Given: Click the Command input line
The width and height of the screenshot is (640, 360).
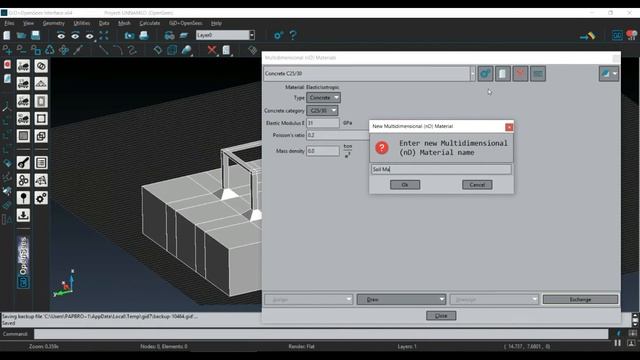Looking at the screenshot, I should tap(321, 334).
